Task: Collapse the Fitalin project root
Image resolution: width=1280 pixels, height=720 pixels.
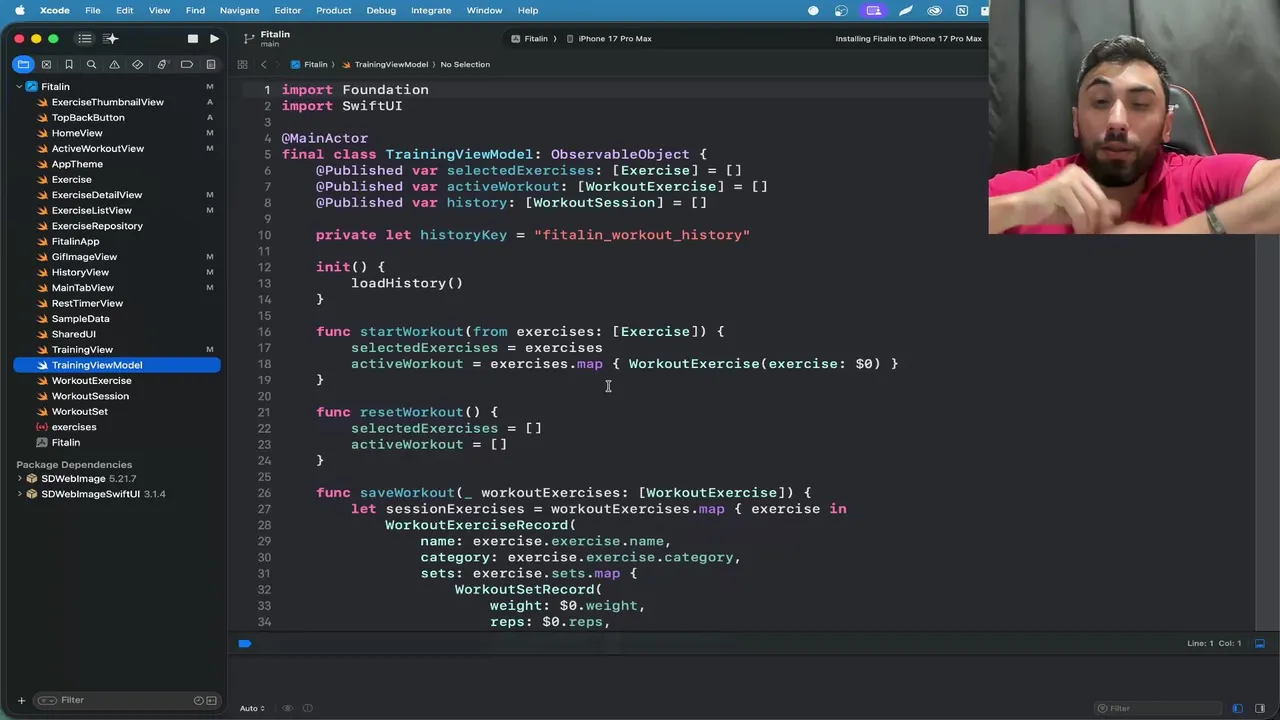Action: click(x=19, y=87)
